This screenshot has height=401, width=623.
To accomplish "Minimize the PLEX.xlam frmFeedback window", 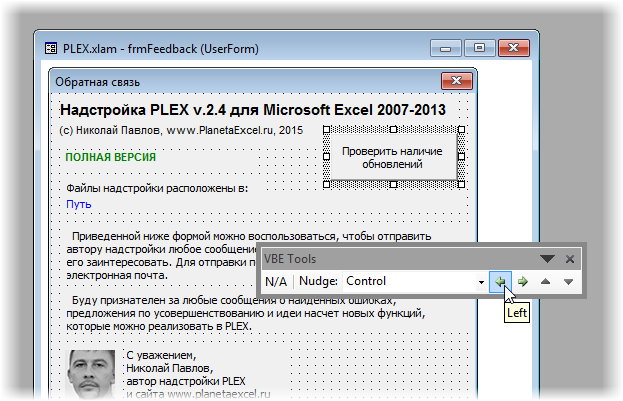I will point(445,48).
